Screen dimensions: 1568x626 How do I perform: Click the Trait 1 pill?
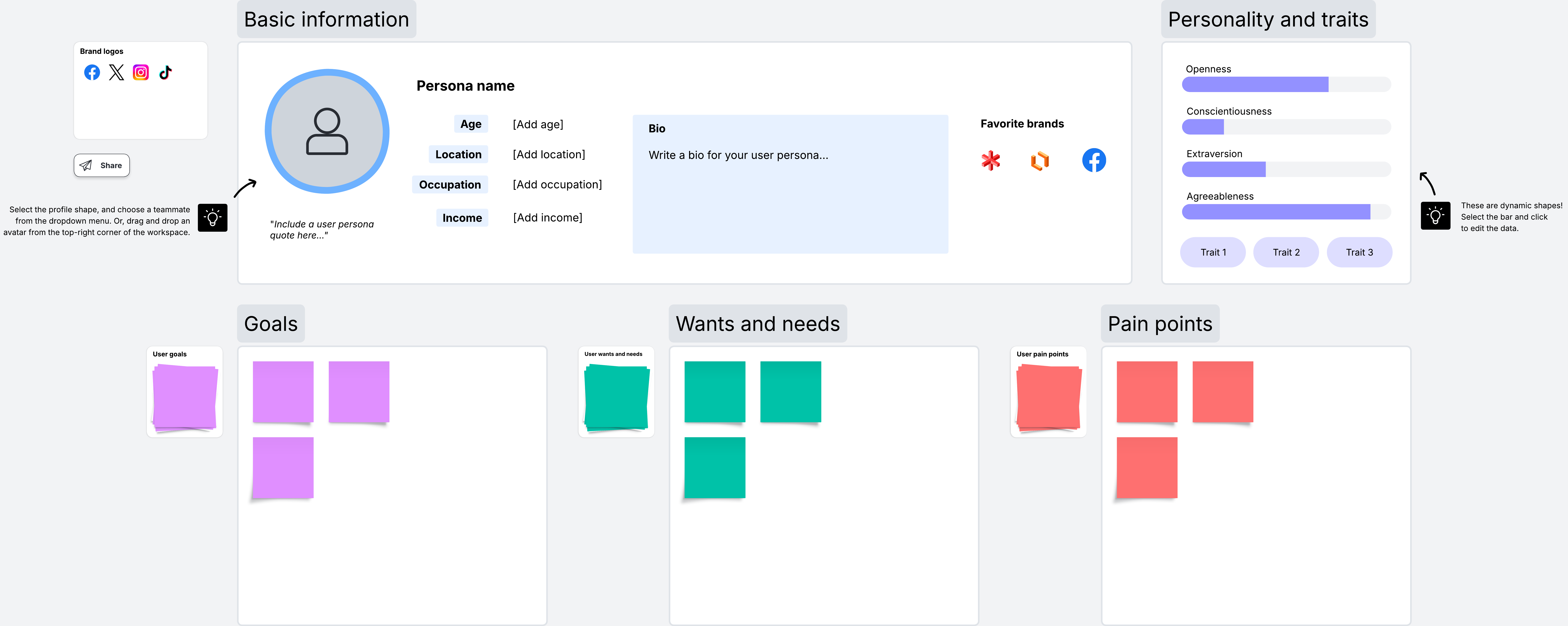click(1213, 252)
